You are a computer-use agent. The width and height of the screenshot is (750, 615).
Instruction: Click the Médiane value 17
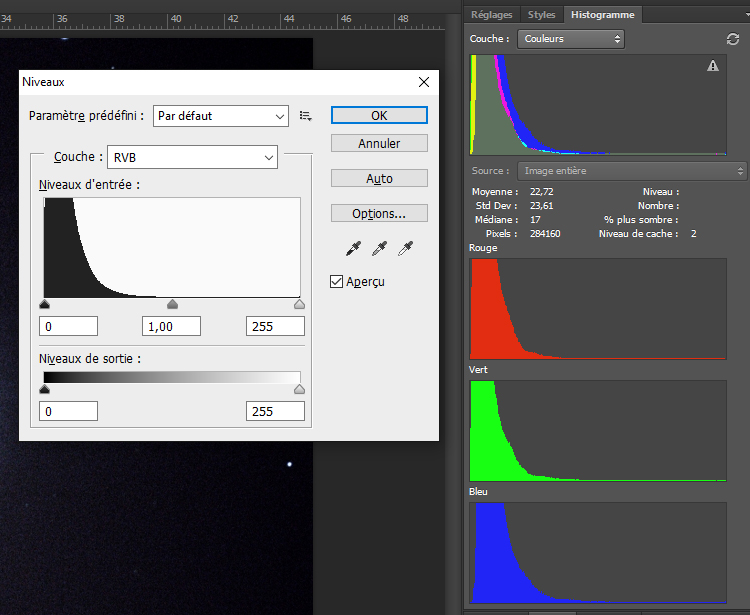(535, 220)
